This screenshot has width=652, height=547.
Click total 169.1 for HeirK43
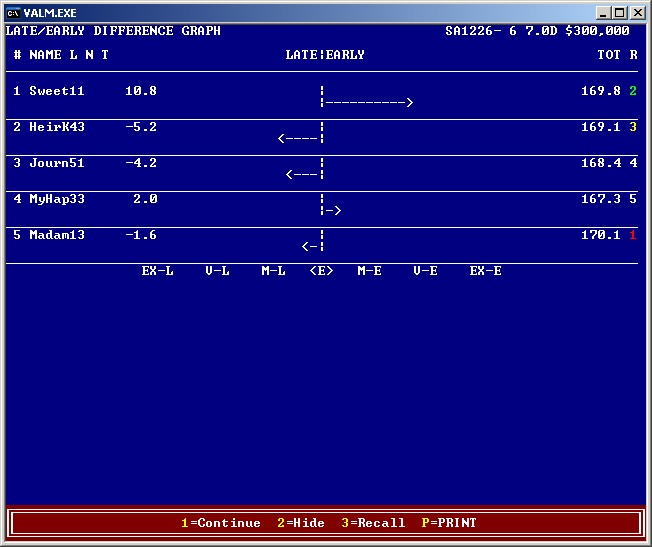pos(601,127)
